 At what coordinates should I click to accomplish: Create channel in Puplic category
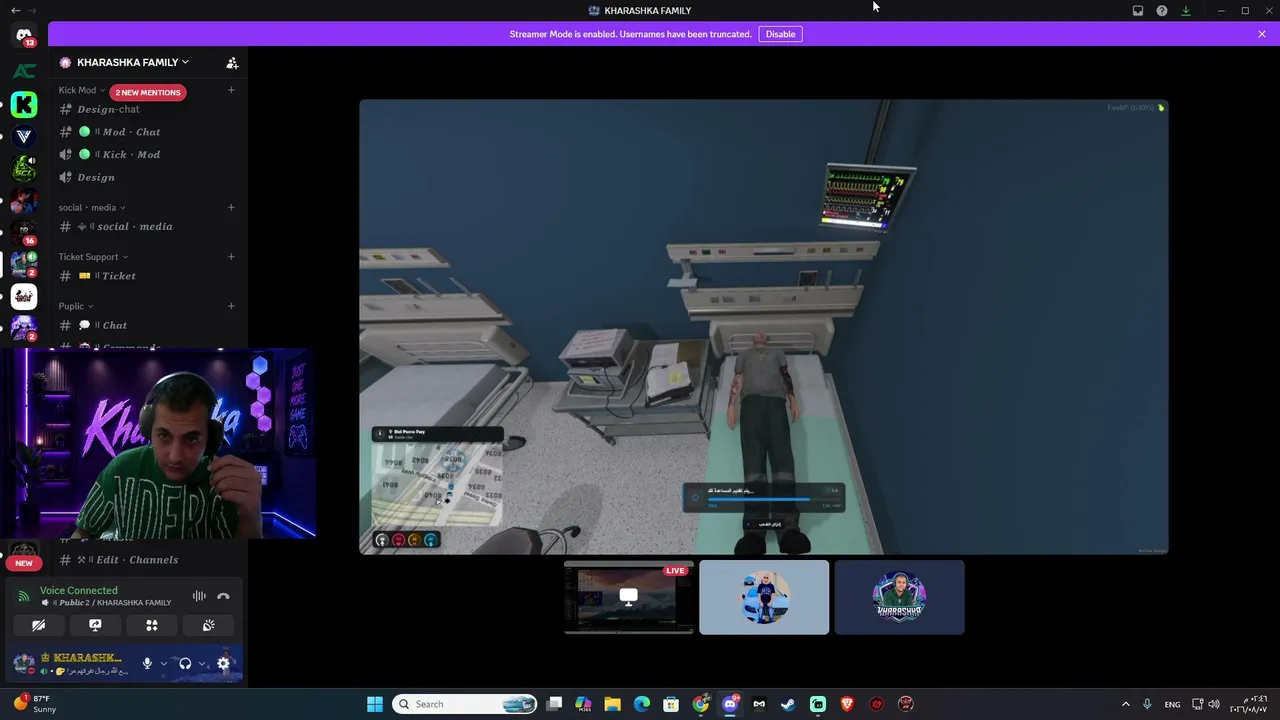pyautogui.click(x=231, y=306)
